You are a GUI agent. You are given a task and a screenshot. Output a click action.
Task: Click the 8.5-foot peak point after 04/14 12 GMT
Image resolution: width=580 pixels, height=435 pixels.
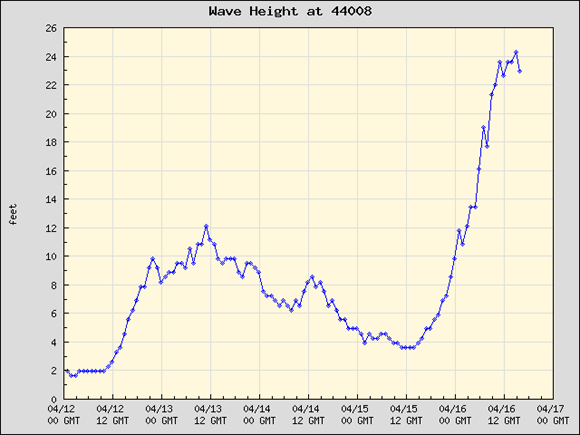pos(312,277)
